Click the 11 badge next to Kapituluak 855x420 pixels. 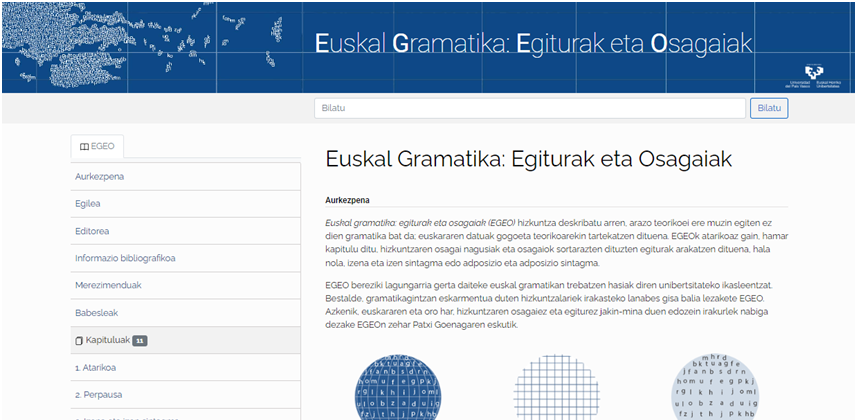140,341
